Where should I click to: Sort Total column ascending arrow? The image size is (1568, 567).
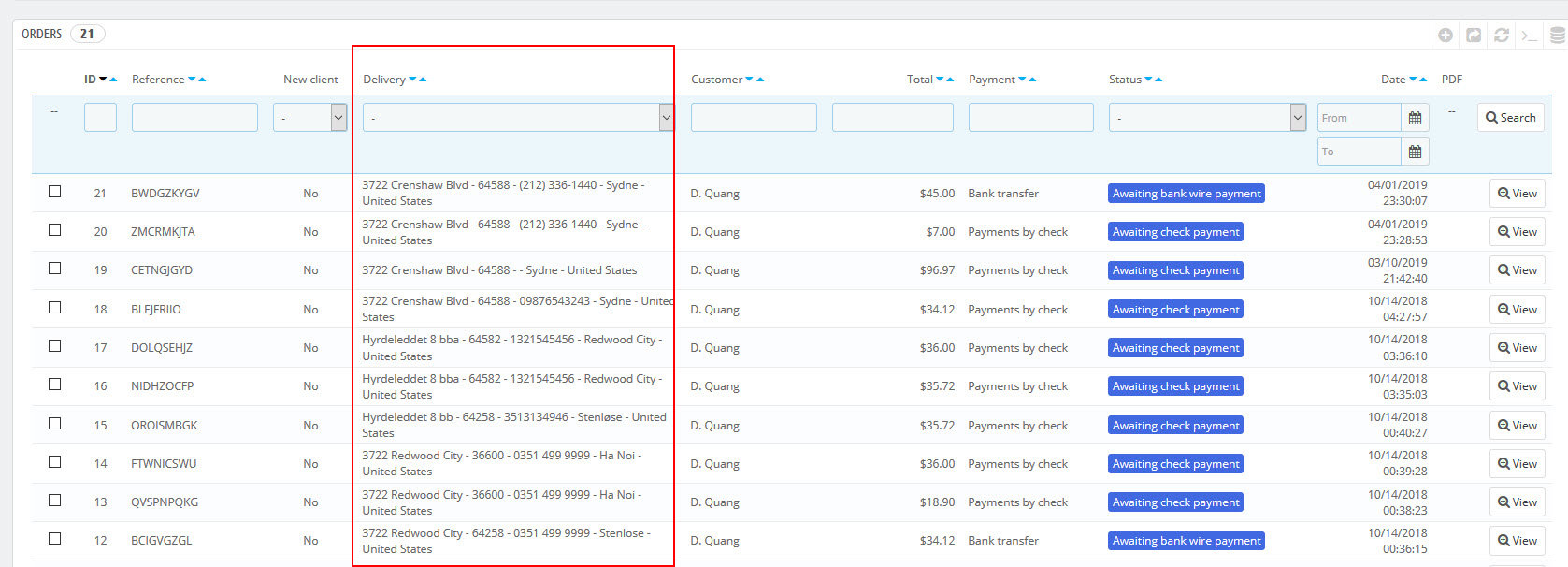(951, 80)
